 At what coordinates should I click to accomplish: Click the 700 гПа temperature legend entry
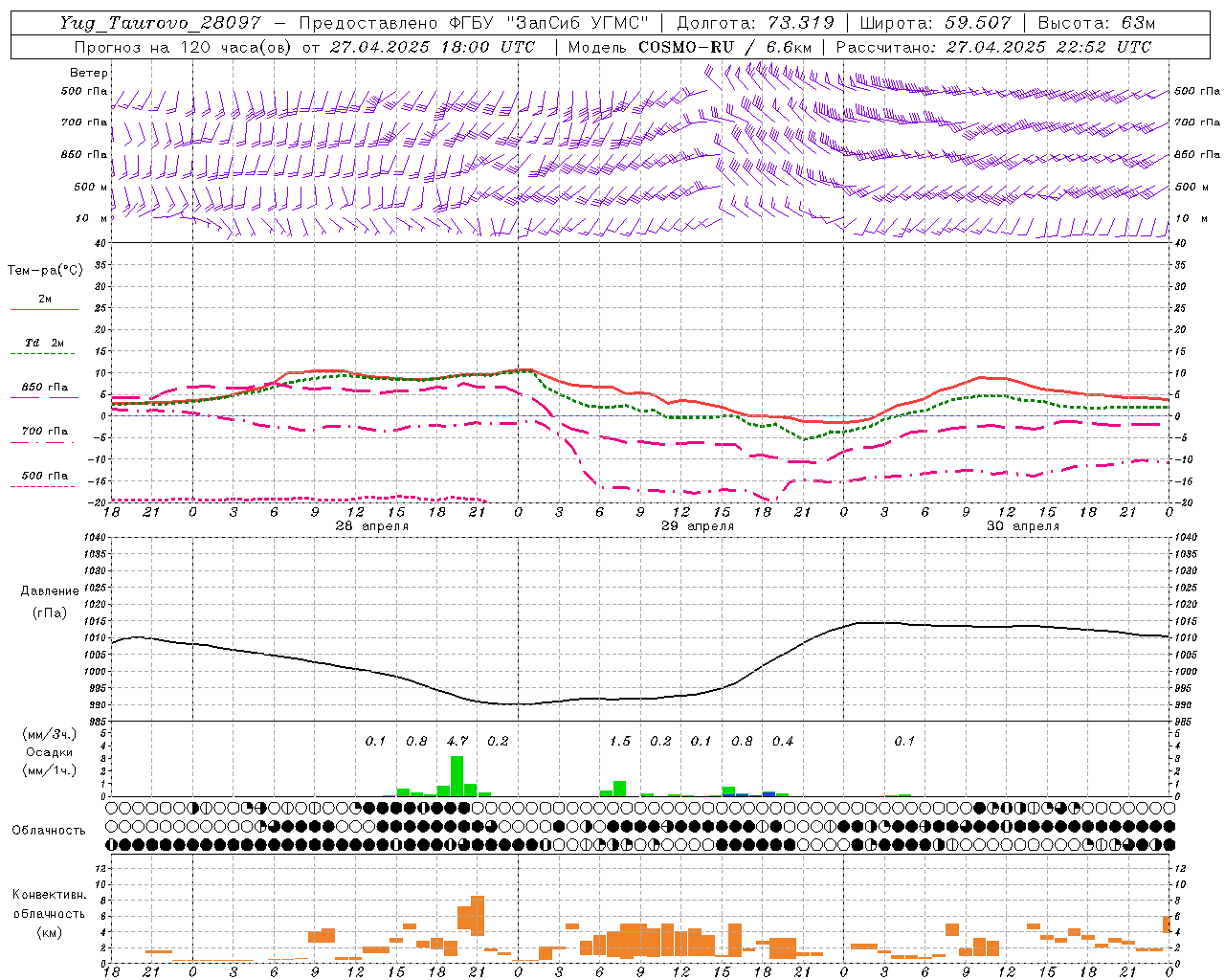tap(45, 432)
